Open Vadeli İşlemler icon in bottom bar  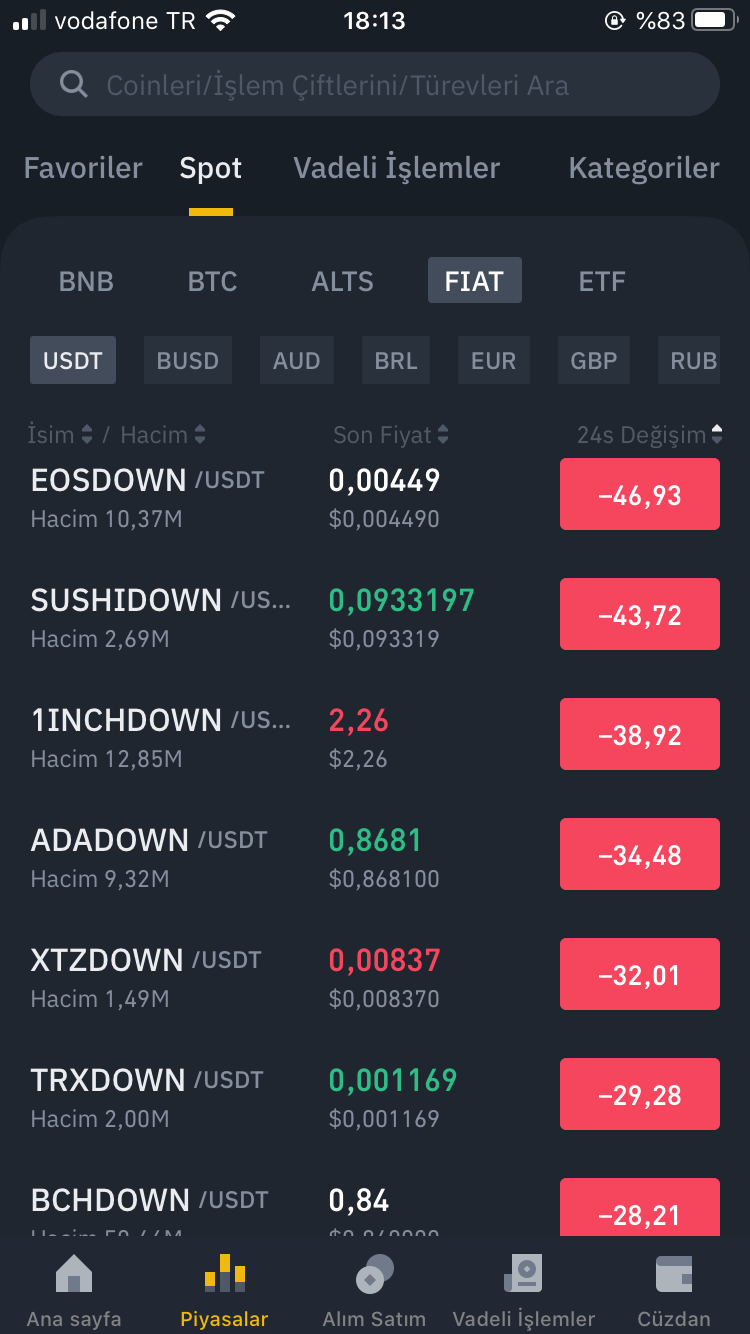click(x=523, y=1274)
